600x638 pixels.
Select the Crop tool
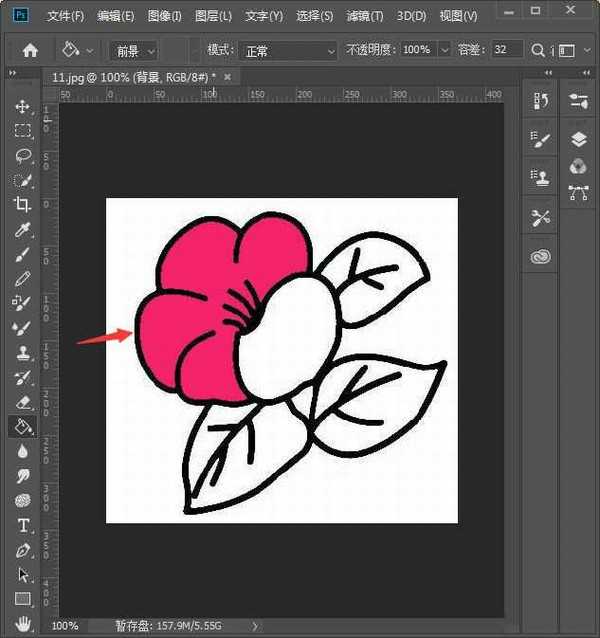[x=22, y=204]
